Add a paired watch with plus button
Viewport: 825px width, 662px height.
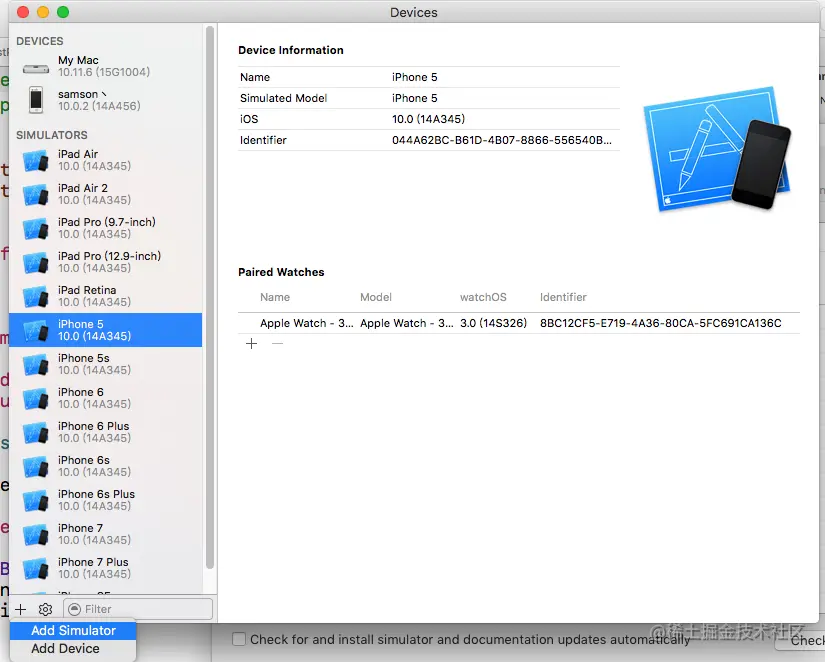251,344
